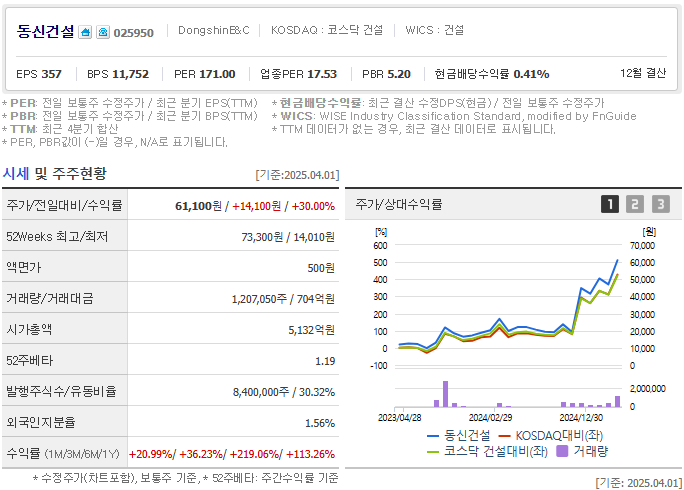Switch to chart tab 2
The width and height of the screenshot is (684, 490).
click(x=635, y=204)
